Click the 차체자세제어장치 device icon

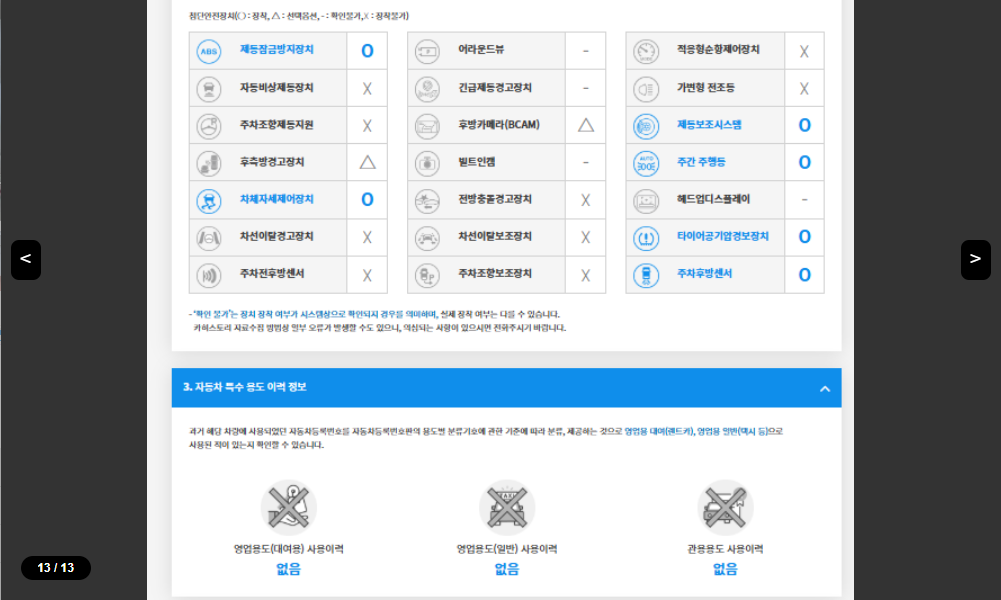point(208,199)
